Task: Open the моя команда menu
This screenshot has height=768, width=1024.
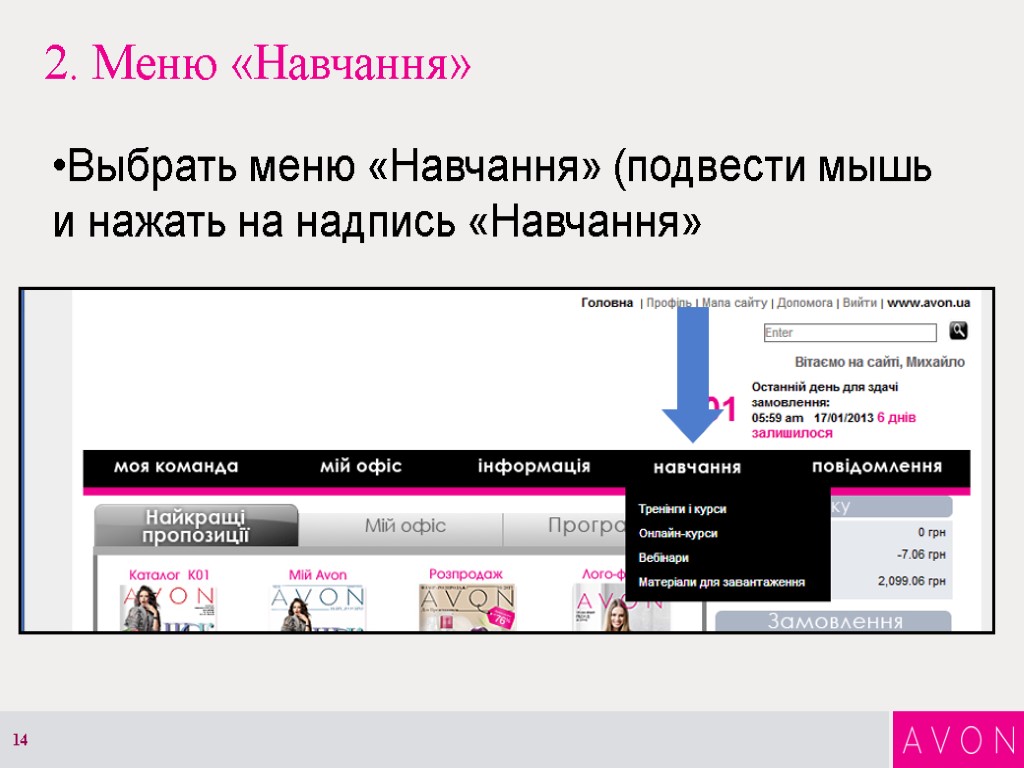Action: 176,466
